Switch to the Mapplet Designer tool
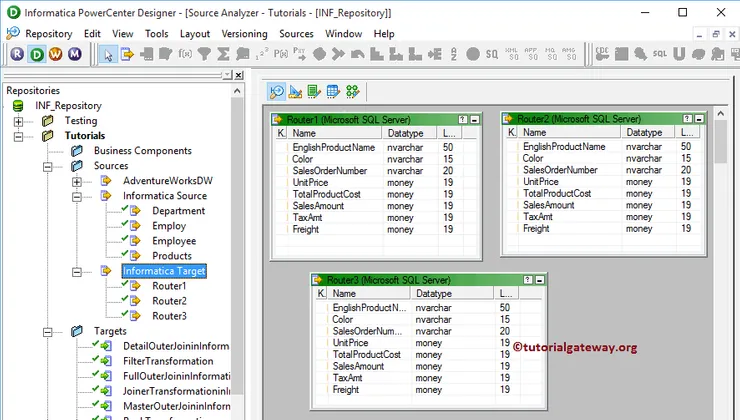 333,91
